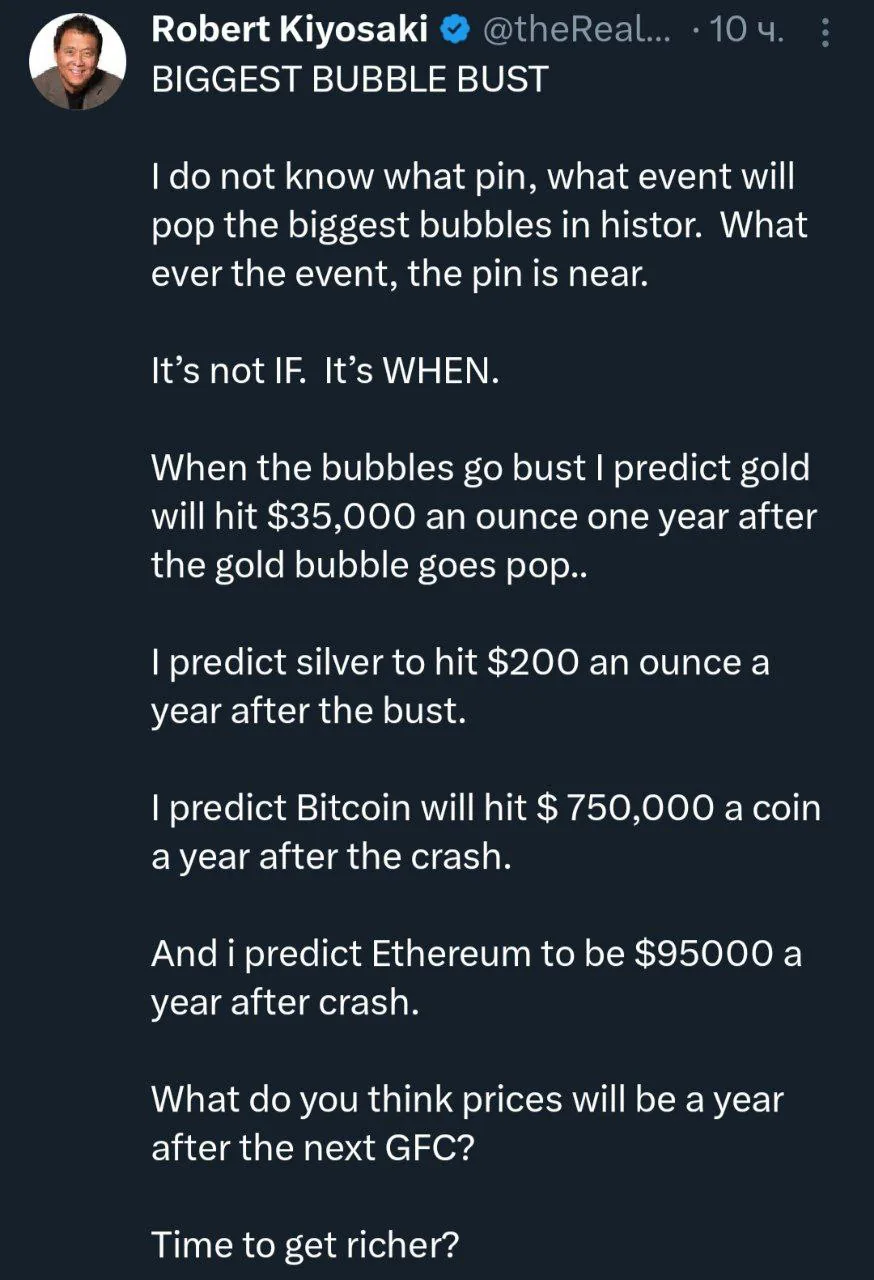Click the $95000 Ethereum price figure
Screen dimensions: 874x1280
(703, 953)
